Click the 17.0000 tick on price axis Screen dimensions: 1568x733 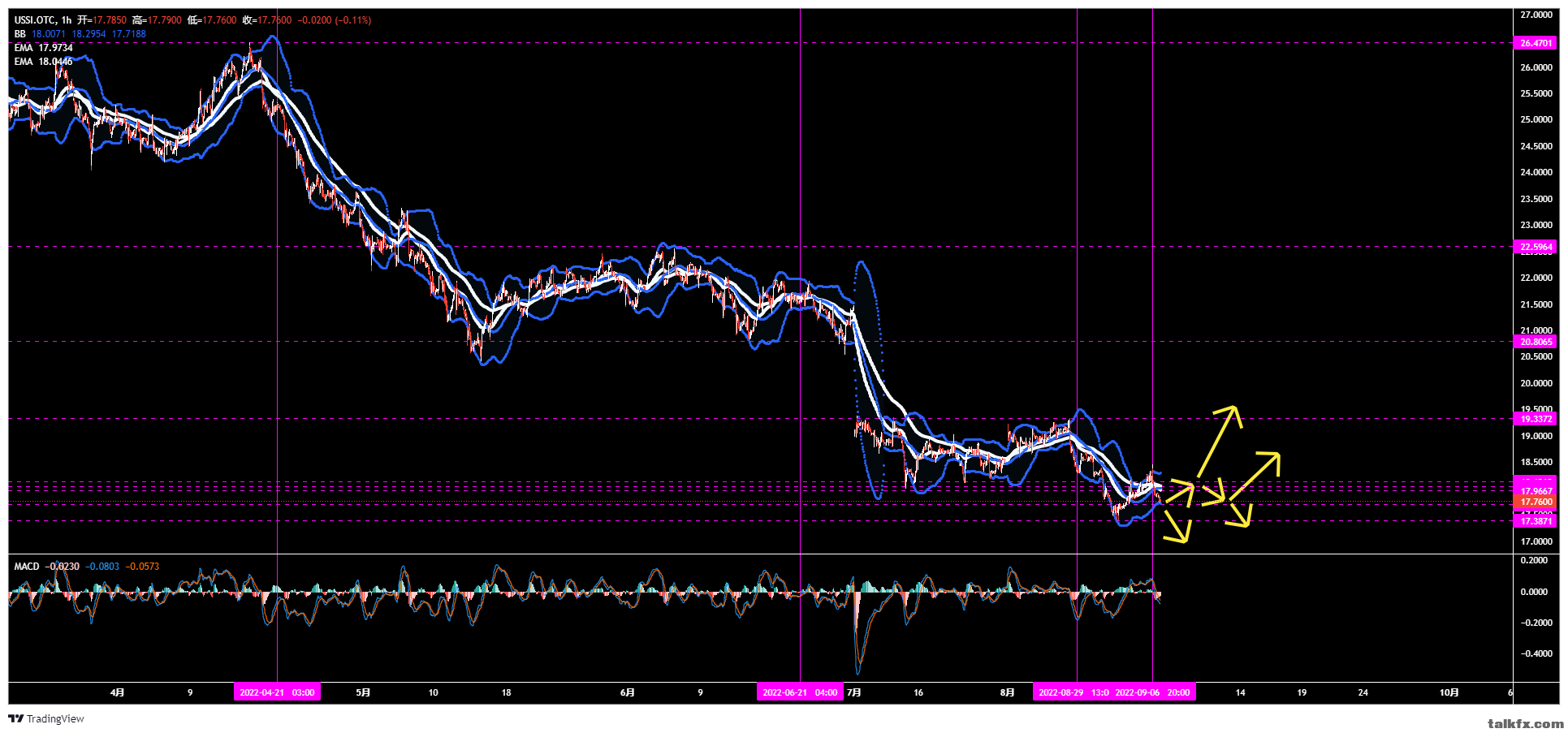point(1536,541)
